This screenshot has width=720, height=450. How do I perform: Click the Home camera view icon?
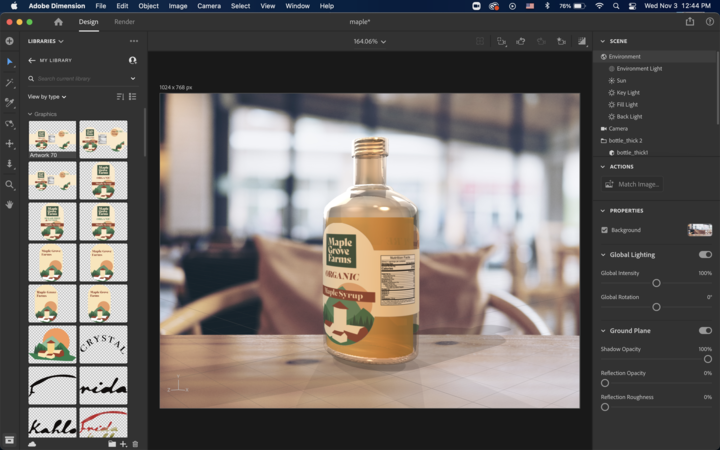point(561,41)
